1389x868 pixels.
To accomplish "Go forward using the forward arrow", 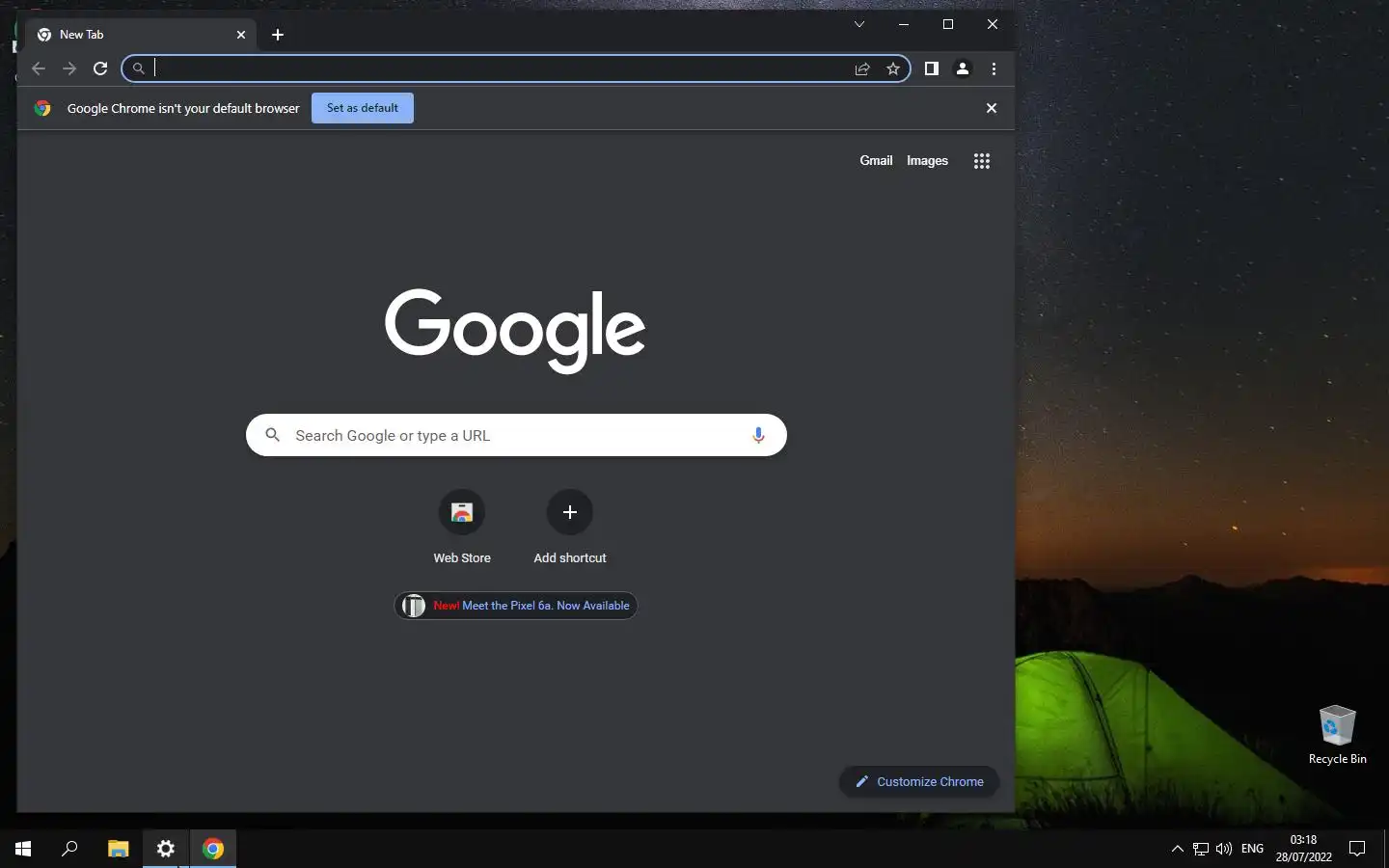I will 69,68.
